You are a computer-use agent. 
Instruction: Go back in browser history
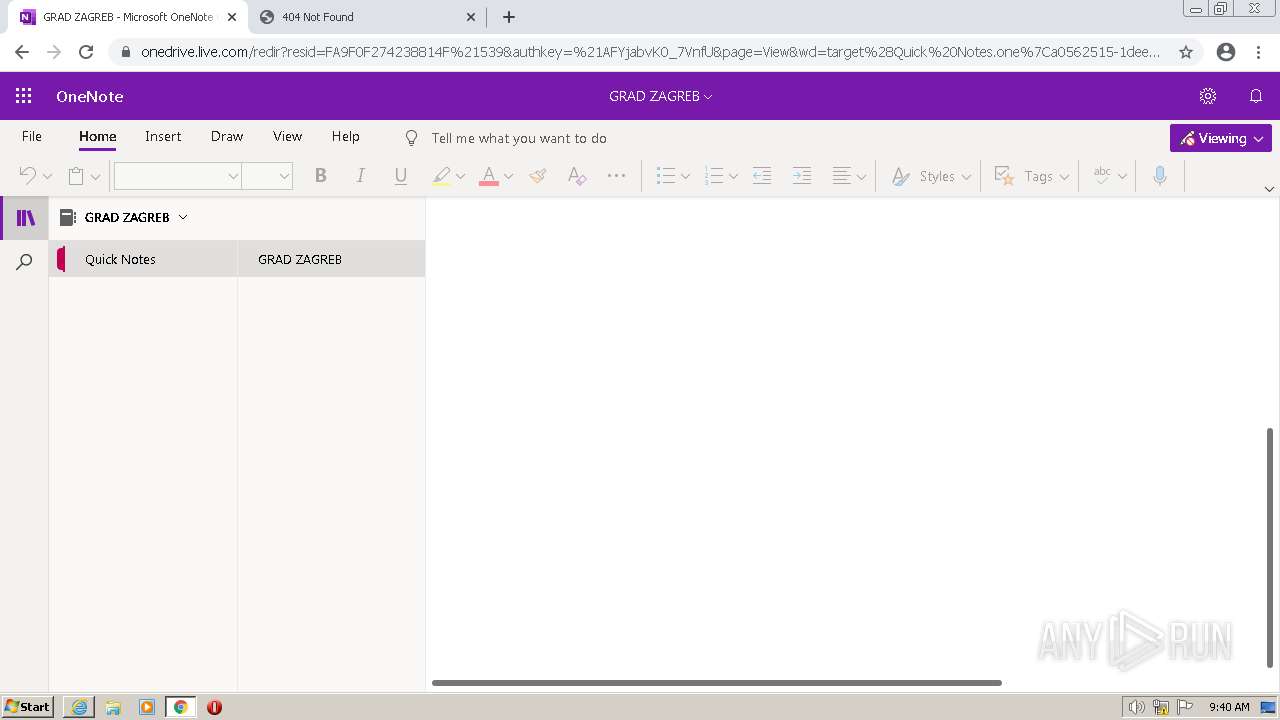point(22,52)
